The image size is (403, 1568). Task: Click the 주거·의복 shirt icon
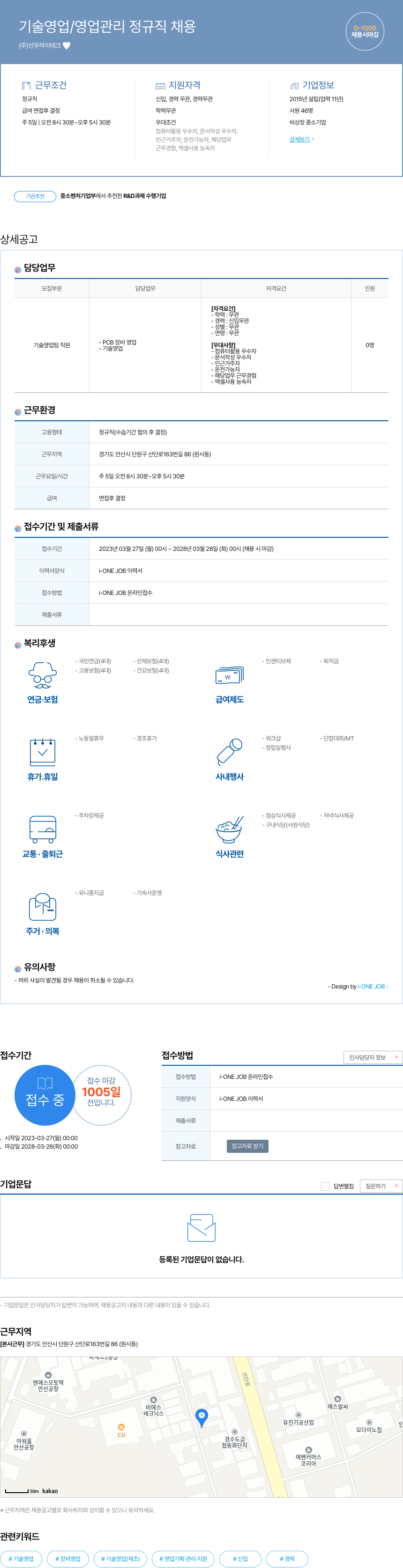(43, 906)
